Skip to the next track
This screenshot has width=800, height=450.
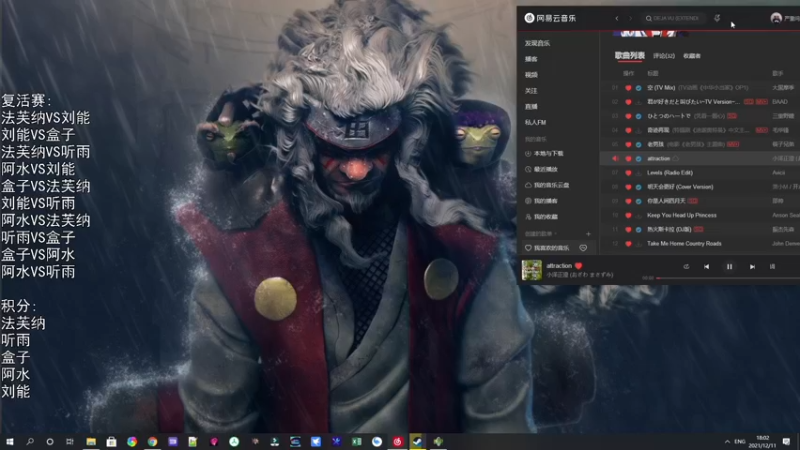[x=752, y=266]
